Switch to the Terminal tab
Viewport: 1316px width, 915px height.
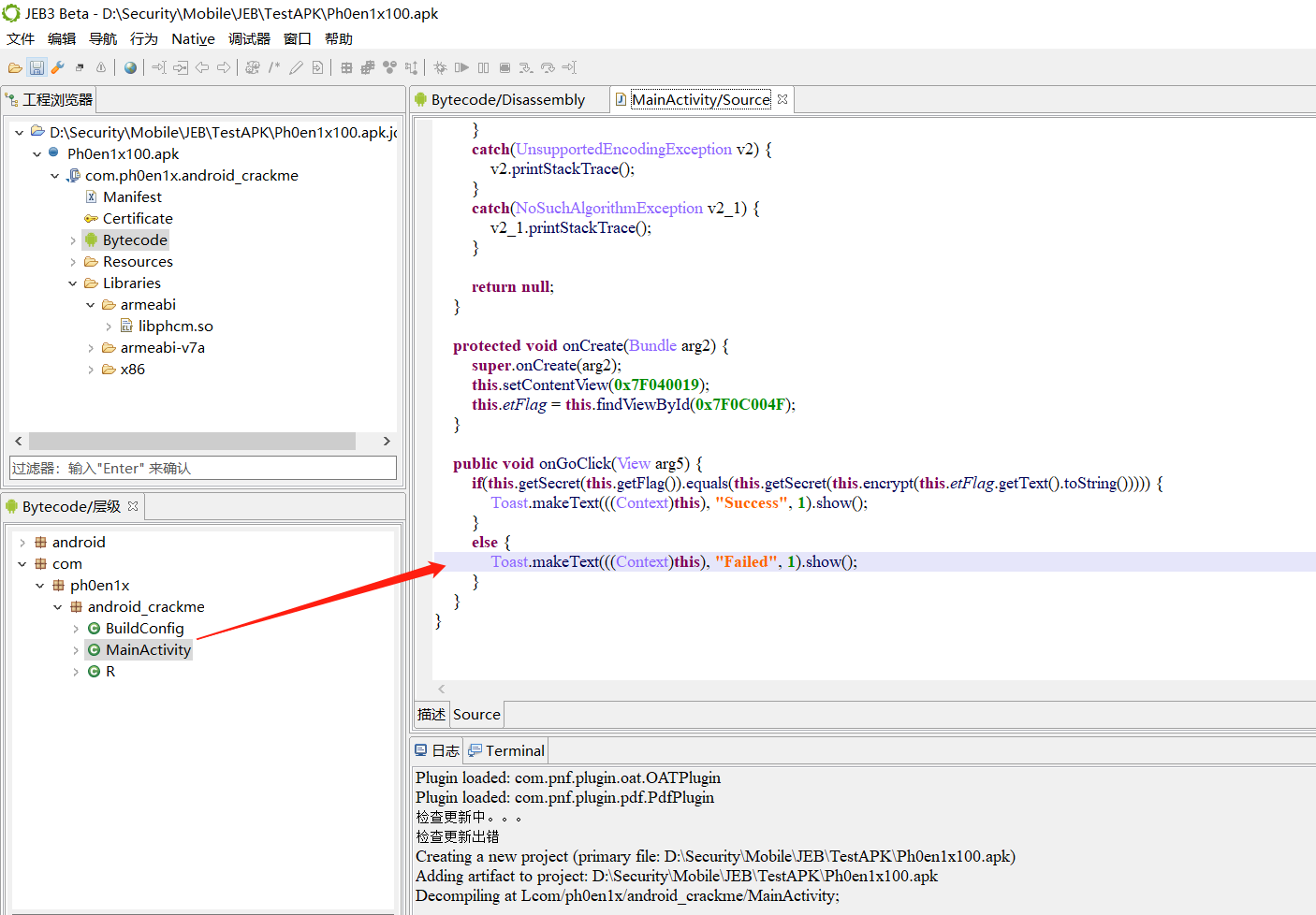click(x=506, y=750)
